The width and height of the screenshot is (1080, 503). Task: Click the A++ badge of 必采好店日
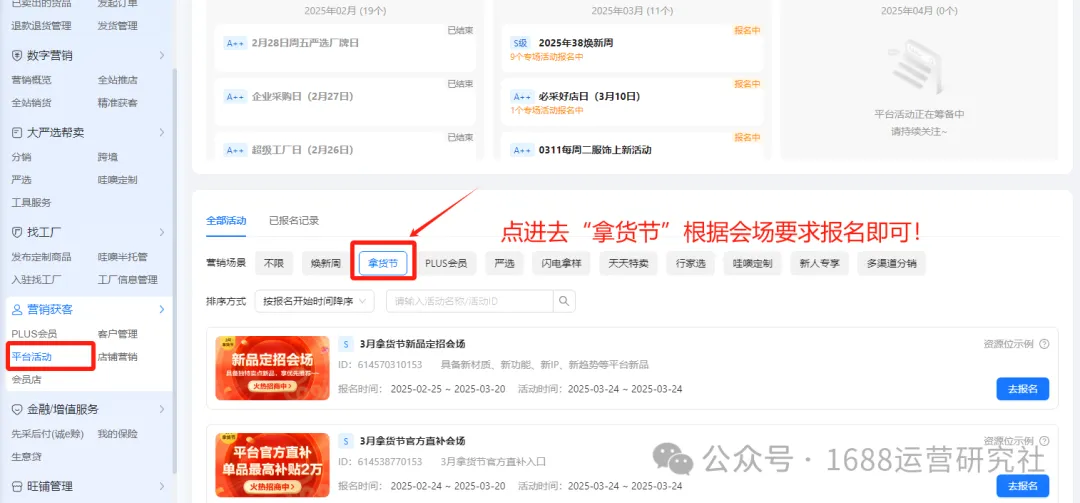521,96
